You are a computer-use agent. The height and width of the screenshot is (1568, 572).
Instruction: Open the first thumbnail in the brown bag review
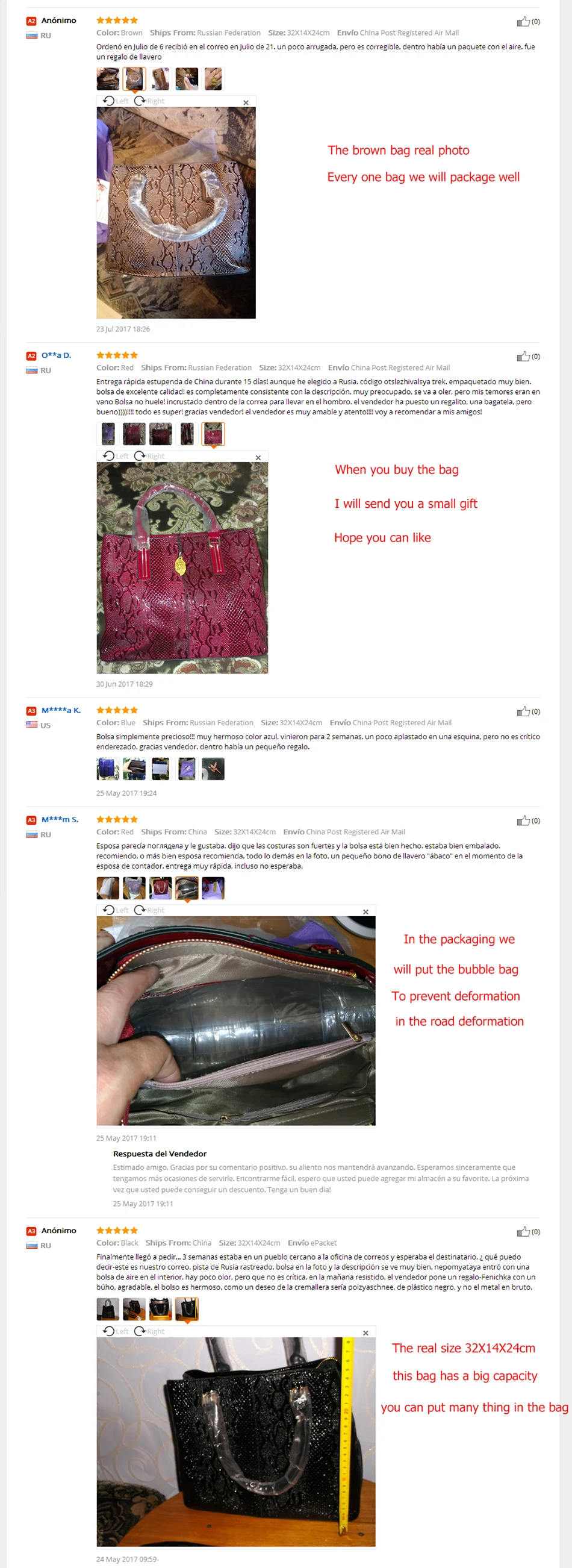(108, 79)
